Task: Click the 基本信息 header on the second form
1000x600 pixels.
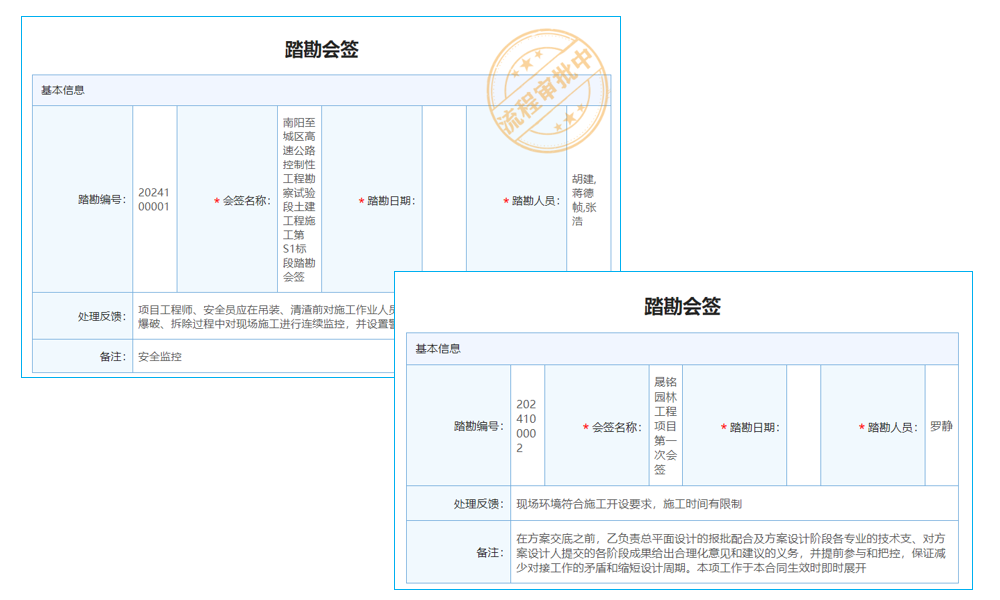Action: [x=437, y=346]
